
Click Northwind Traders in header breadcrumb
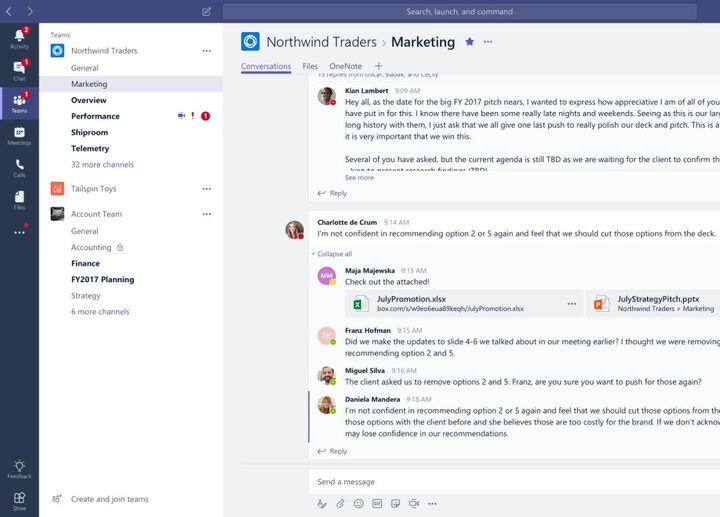[321, 42]
